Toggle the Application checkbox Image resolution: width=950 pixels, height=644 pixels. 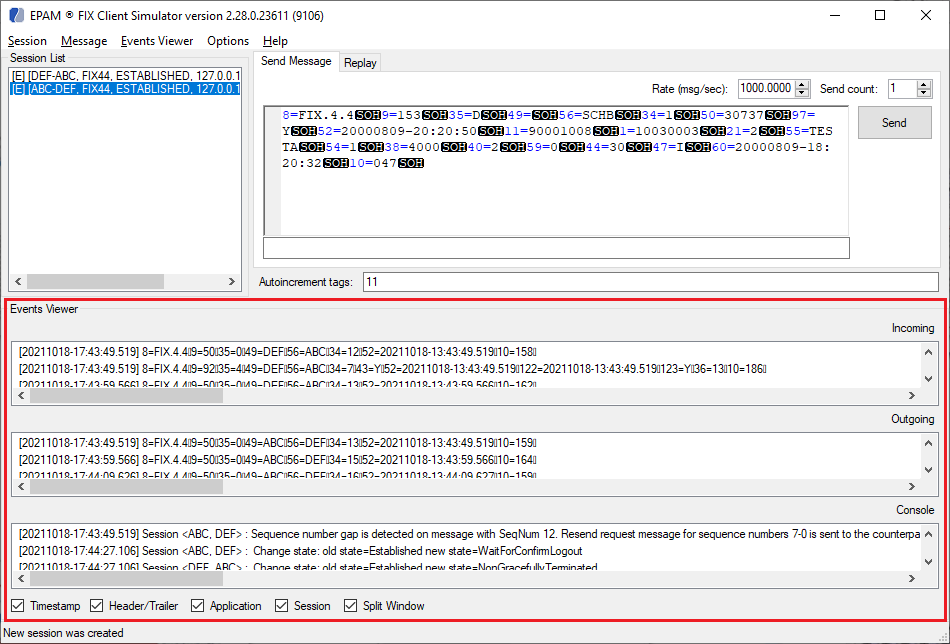pos(198,606)
